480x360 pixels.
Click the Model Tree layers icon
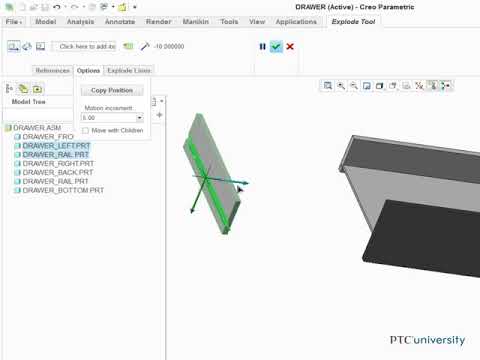coord(23,89)
